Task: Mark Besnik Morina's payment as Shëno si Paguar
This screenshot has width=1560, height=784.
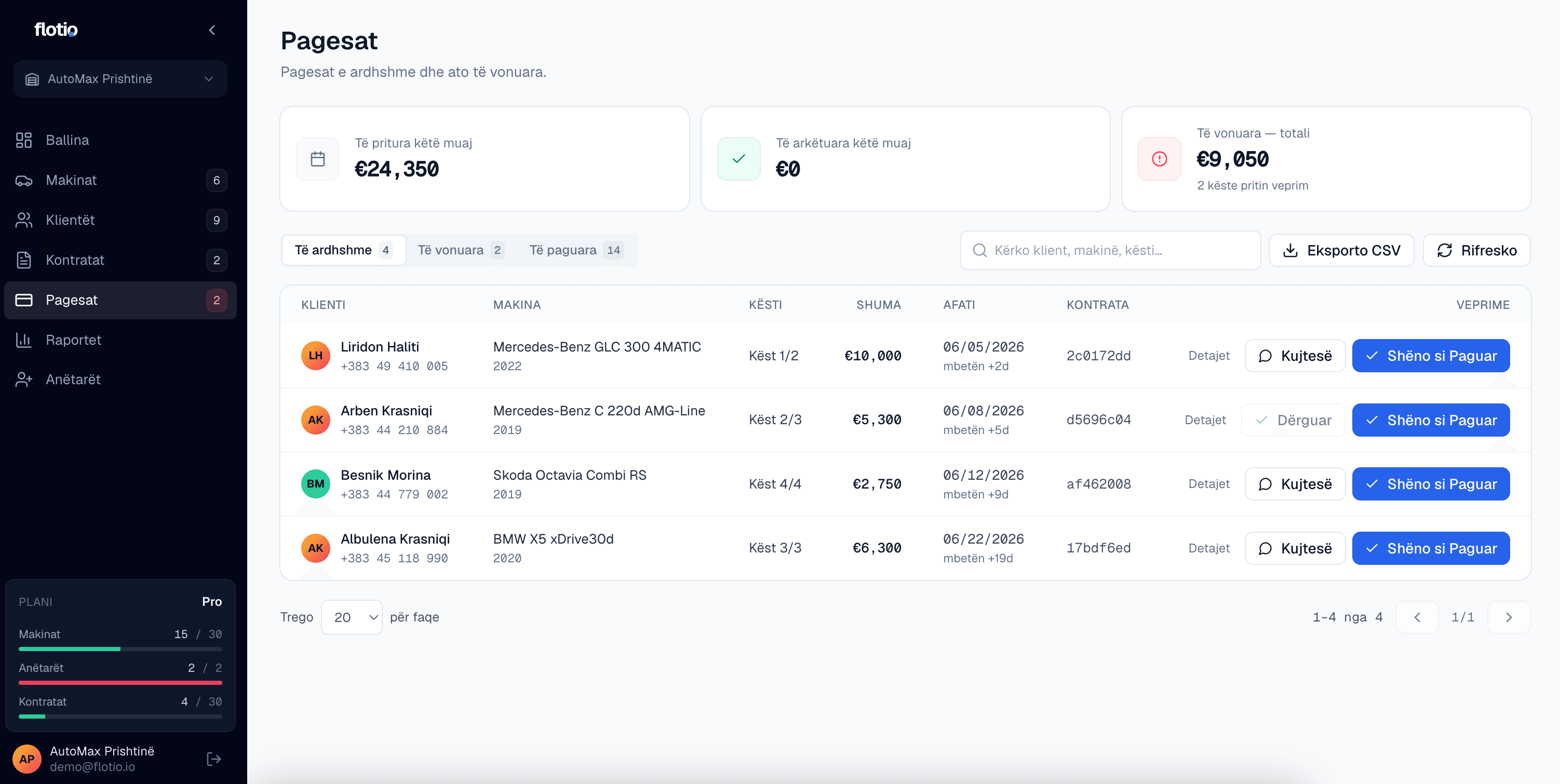Action: 1430,484
